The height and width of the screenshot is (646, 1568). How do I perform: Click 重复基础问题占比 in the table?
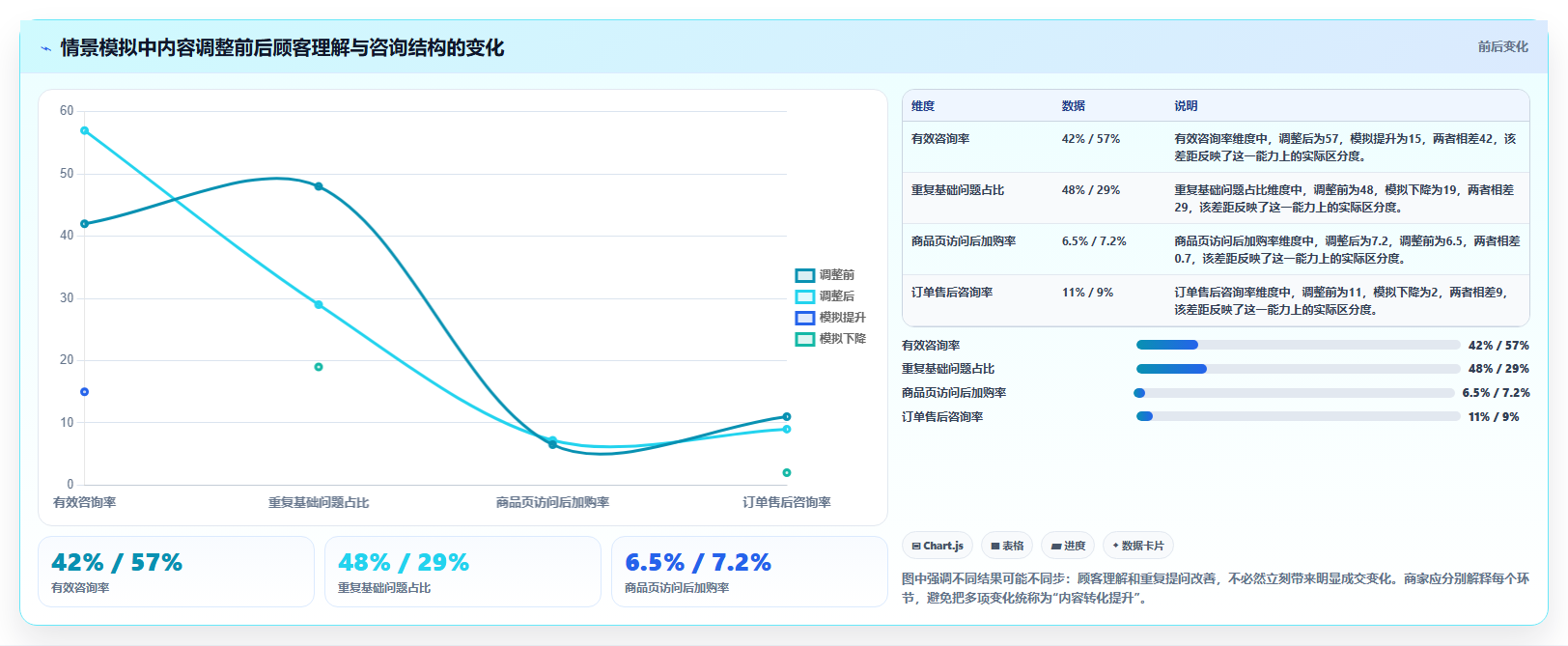(958, 190)
